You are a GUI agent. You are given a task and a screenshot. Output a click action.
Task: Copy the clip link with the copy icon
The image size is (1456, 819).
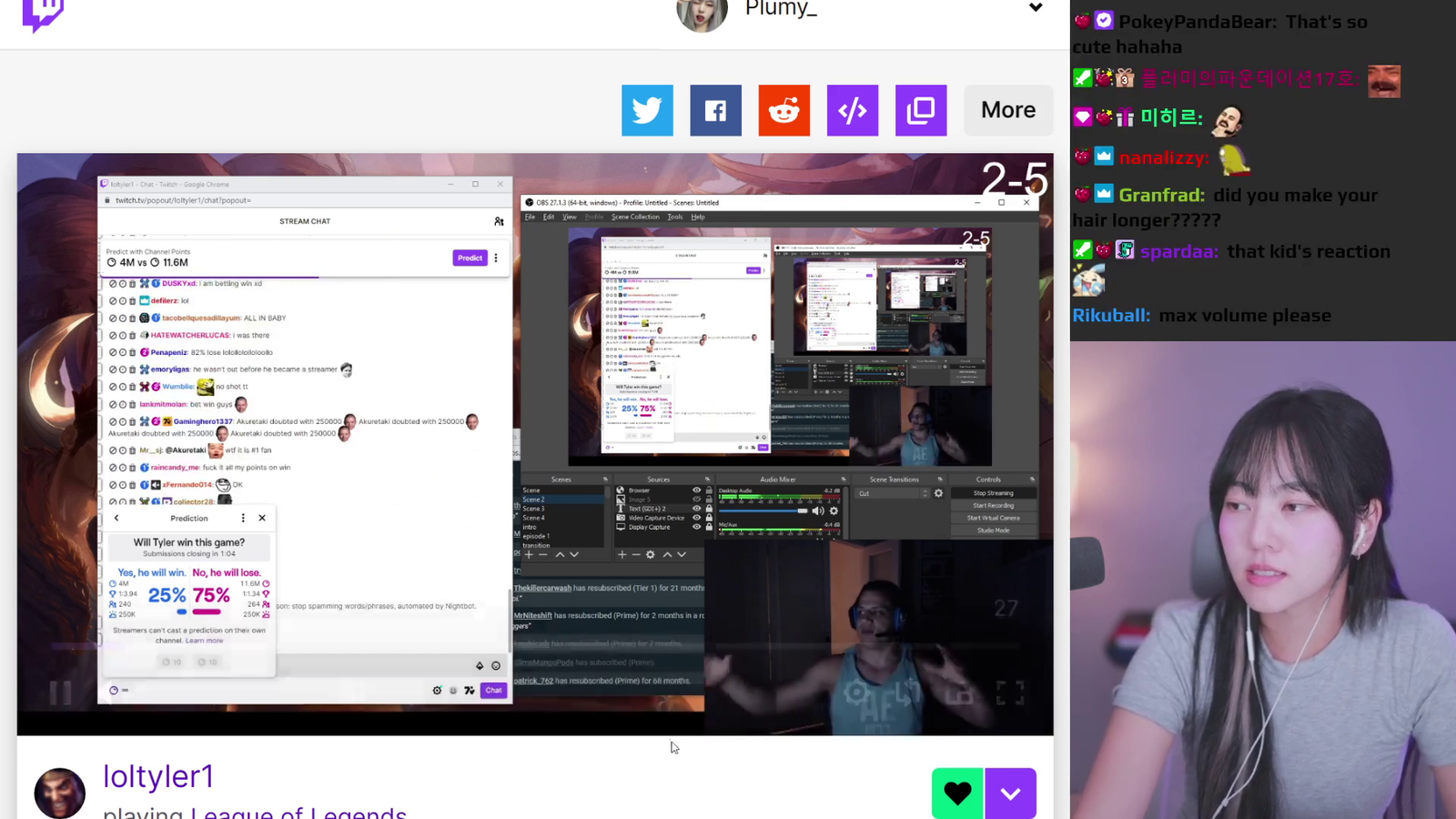[921, 110]
